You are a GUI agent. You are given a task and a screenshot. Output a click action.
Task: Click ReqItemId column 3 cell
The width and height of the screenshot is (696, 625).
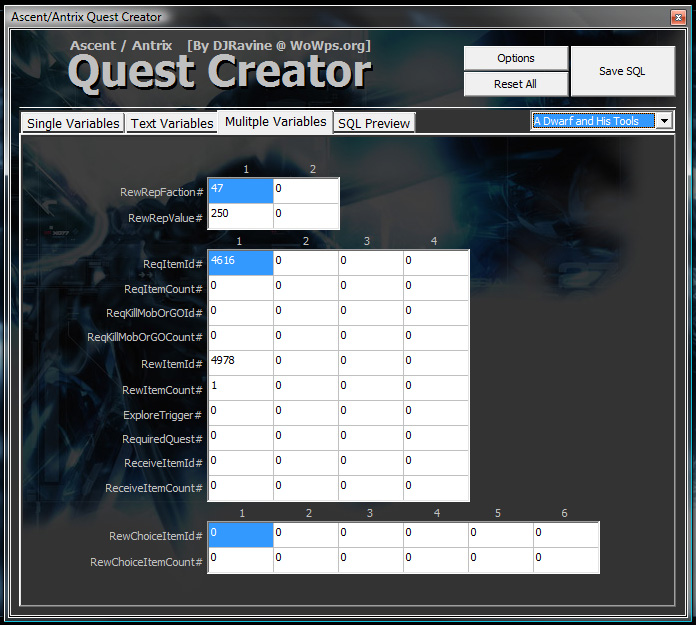[x=371, y=263]
